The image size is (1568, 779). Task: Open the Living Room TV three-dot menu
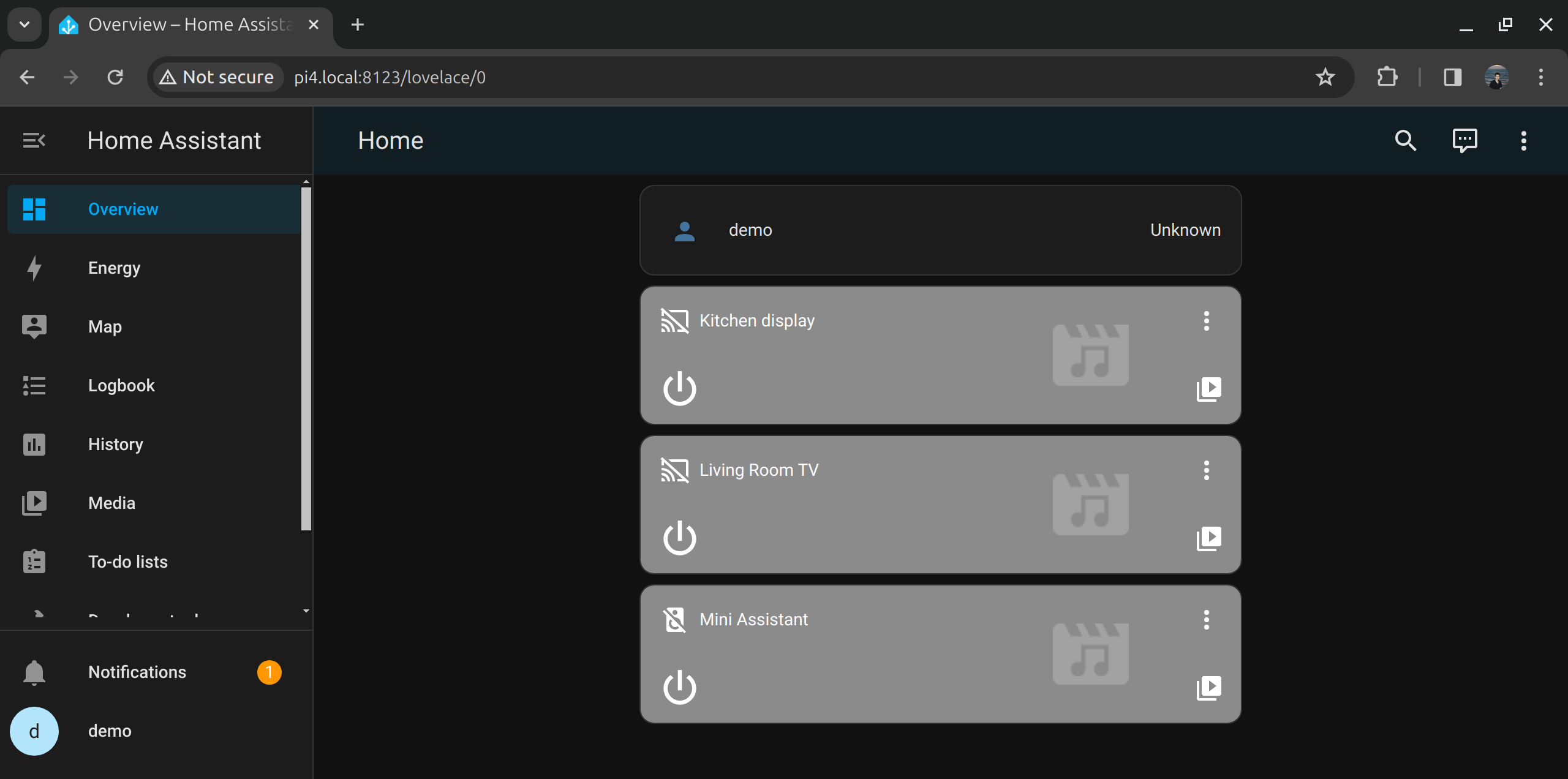pos(1206,470)
